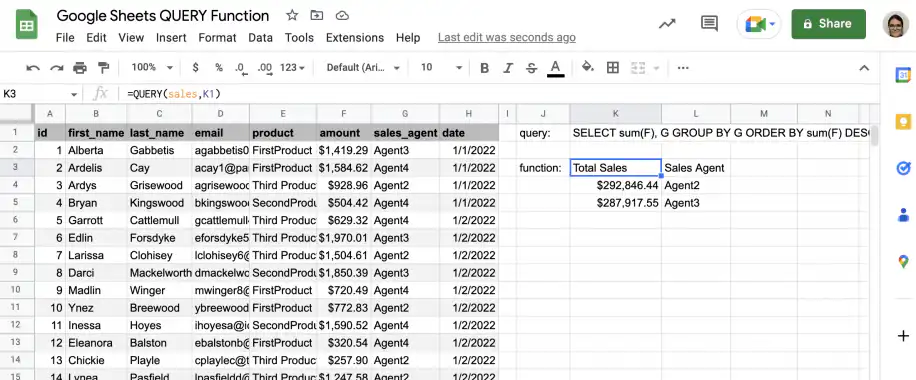View cloud save status icon
Viewport: 916px width, 380px height.
343,16
